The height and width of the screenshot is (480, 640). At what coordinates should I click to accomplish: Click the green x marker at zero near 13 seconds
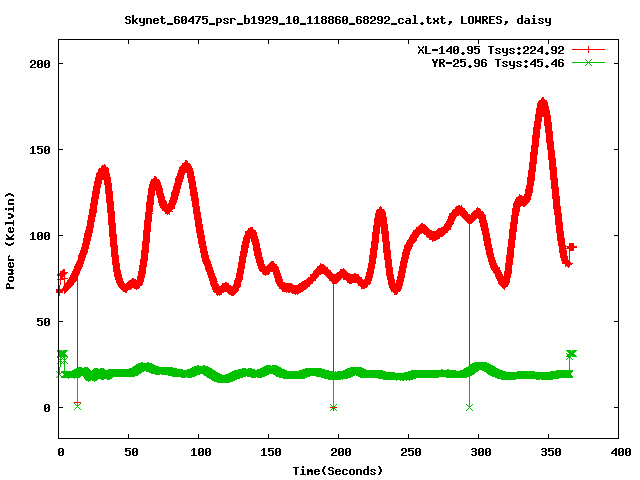78,406
